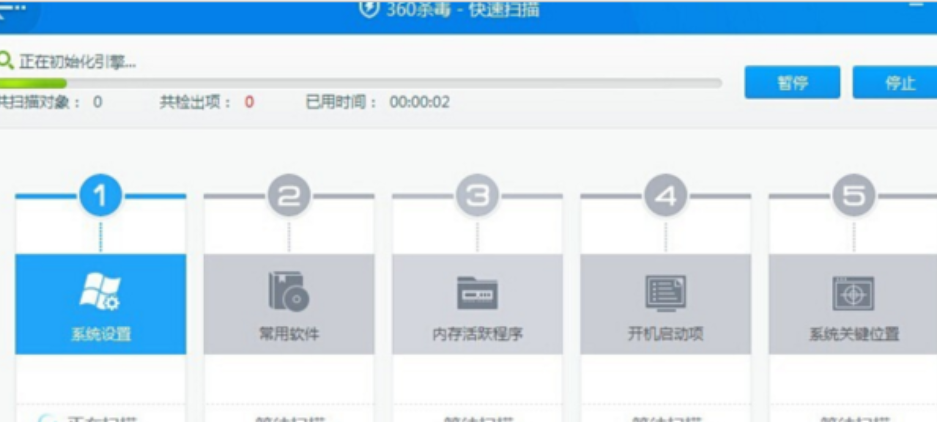Click the red 共检出项 count
This screenshot has height=422, width=937.
249,102
